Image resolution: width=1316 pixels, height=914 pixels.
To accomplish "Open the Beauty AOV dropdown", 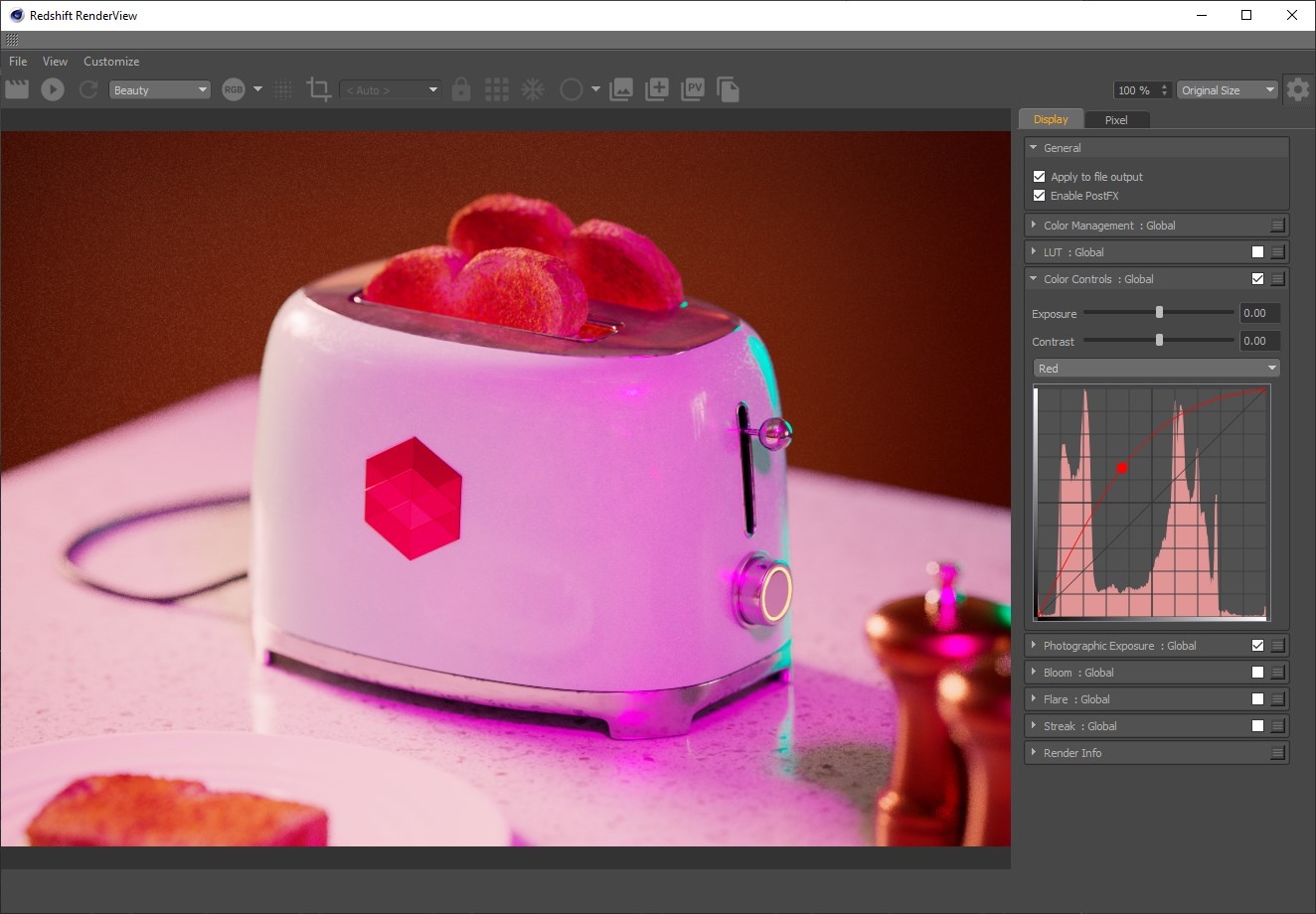I will pos(160,89).
